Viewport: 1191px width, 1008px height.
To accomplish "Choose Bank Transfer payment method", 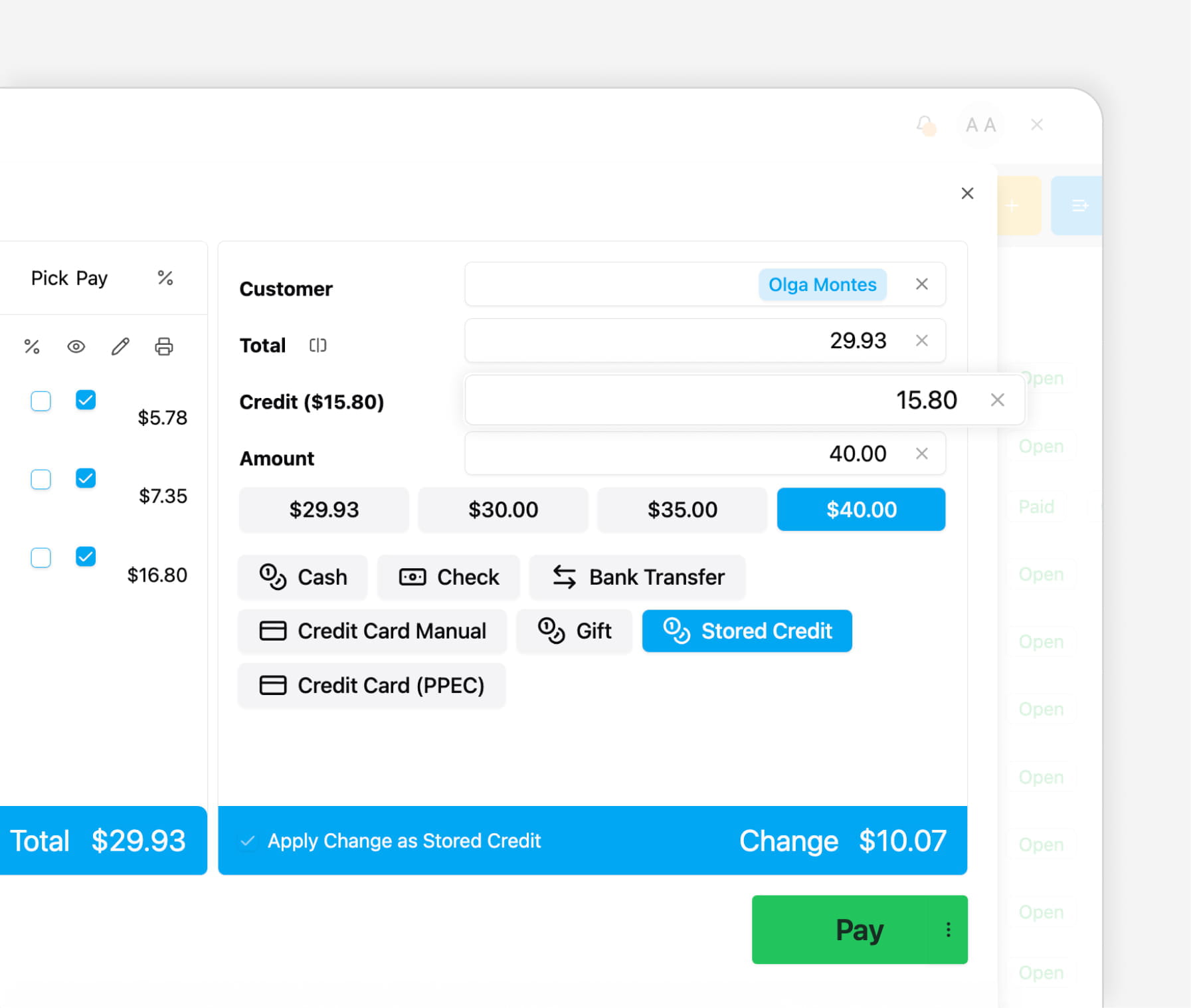I will click(638, 577).
